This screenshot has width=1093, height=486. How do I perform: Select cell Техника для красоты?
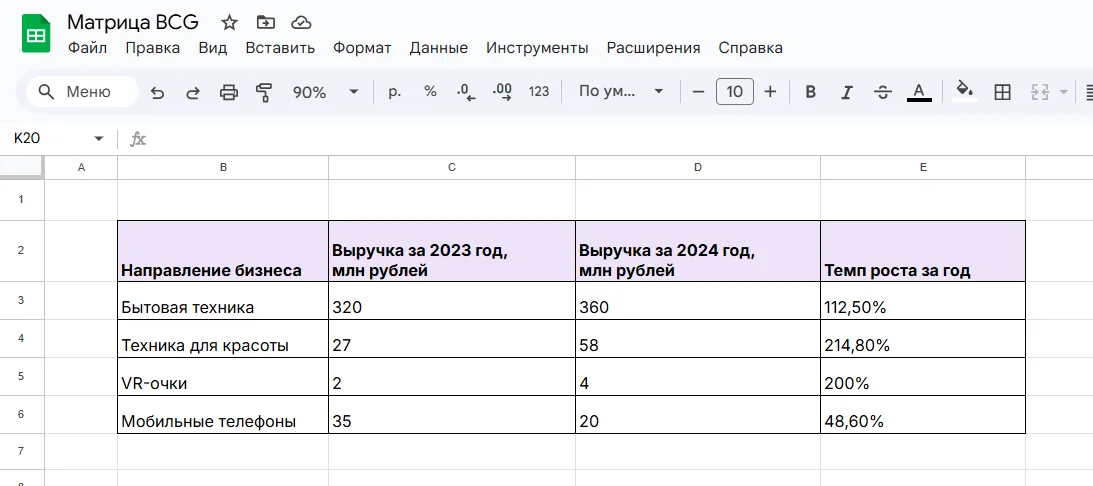coord(223,339)
